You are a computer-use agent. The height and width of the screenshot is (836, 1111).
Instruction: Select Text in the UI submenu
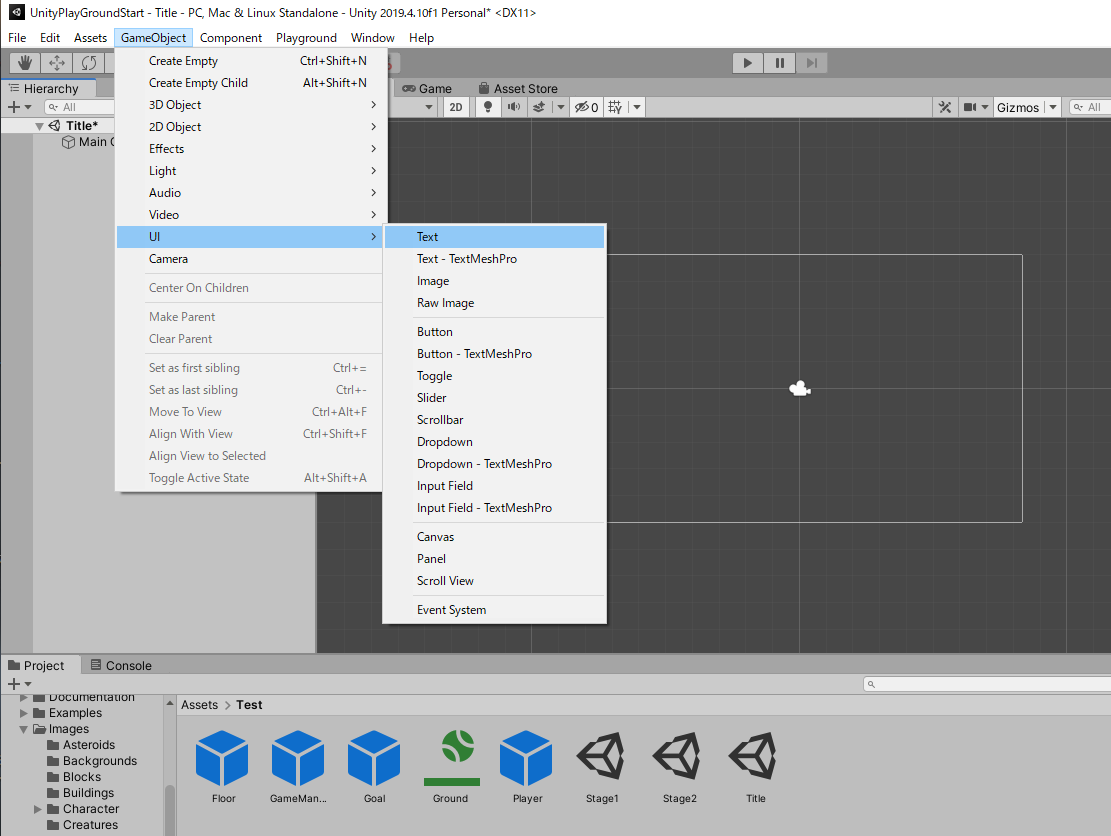click(494, 237)
